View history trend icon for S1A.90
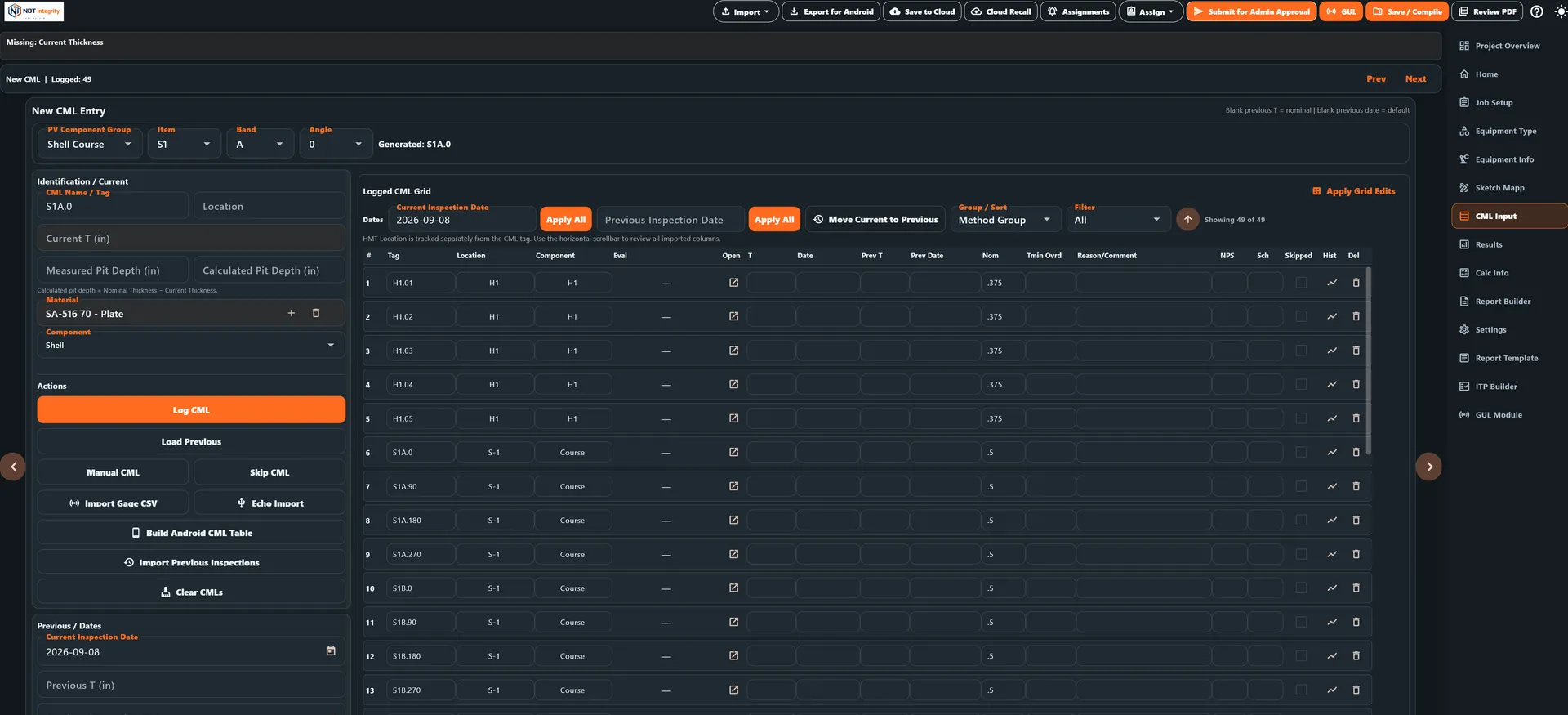Viewport: 1568px width, 715px height. point(1332,486)
